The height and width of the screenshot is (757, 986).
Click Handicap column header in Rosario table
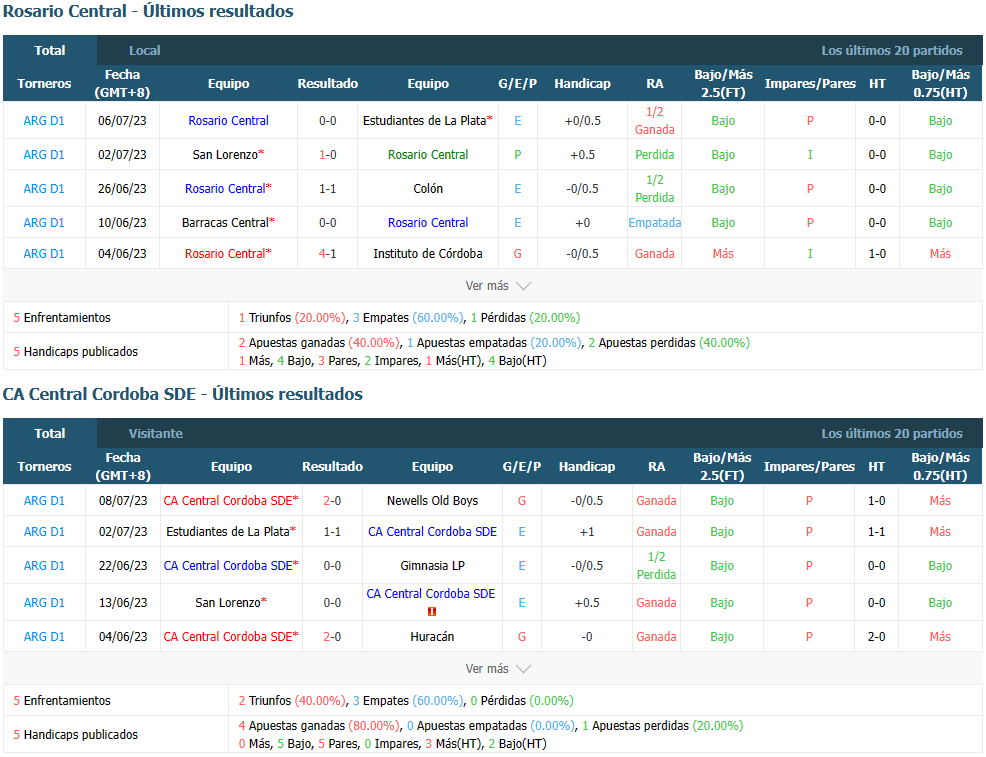coord(582,84)
